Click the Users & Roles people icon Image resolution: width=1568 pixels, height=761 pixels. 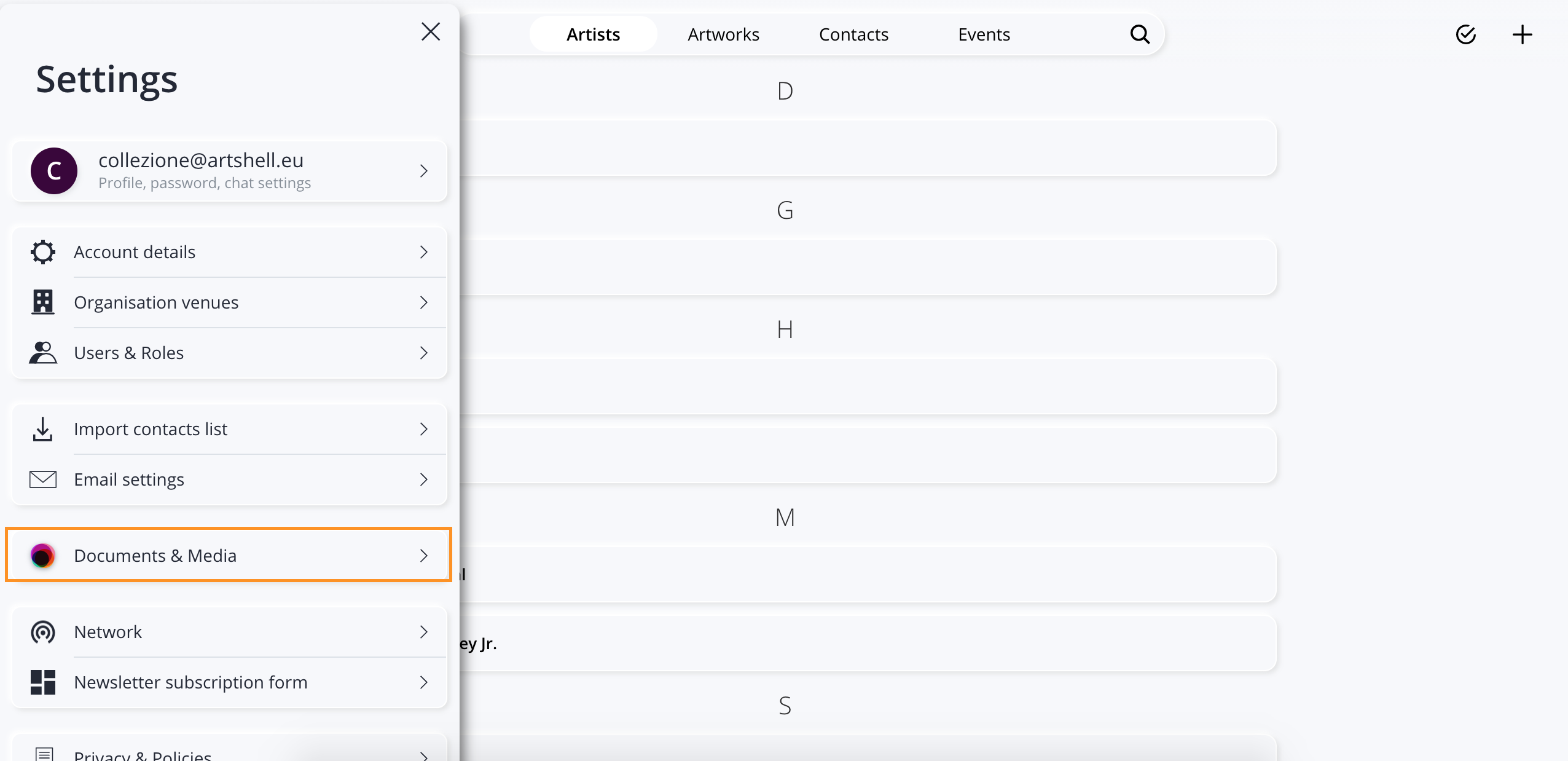tap(43, 353)
